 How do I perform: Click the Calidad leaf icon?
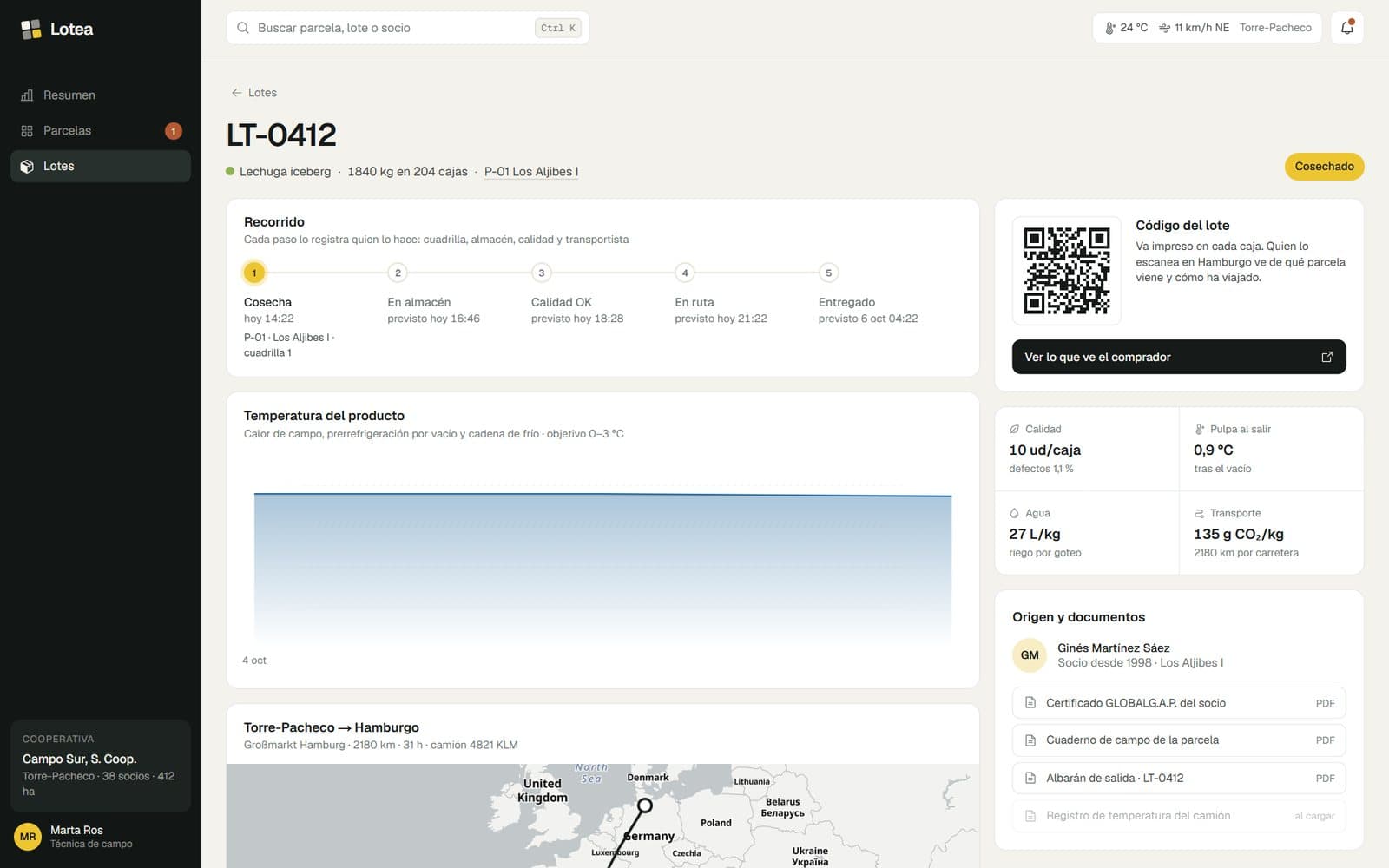point(1014,429)
